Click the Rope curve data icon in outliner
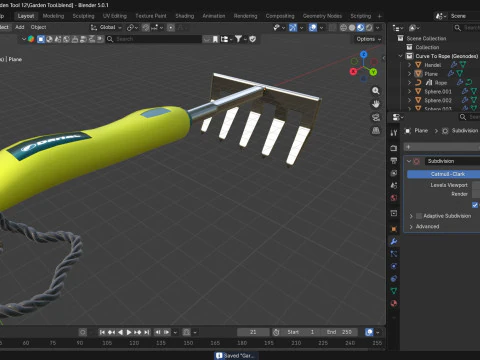The image size is (480, 360). [x=469, y=82]
